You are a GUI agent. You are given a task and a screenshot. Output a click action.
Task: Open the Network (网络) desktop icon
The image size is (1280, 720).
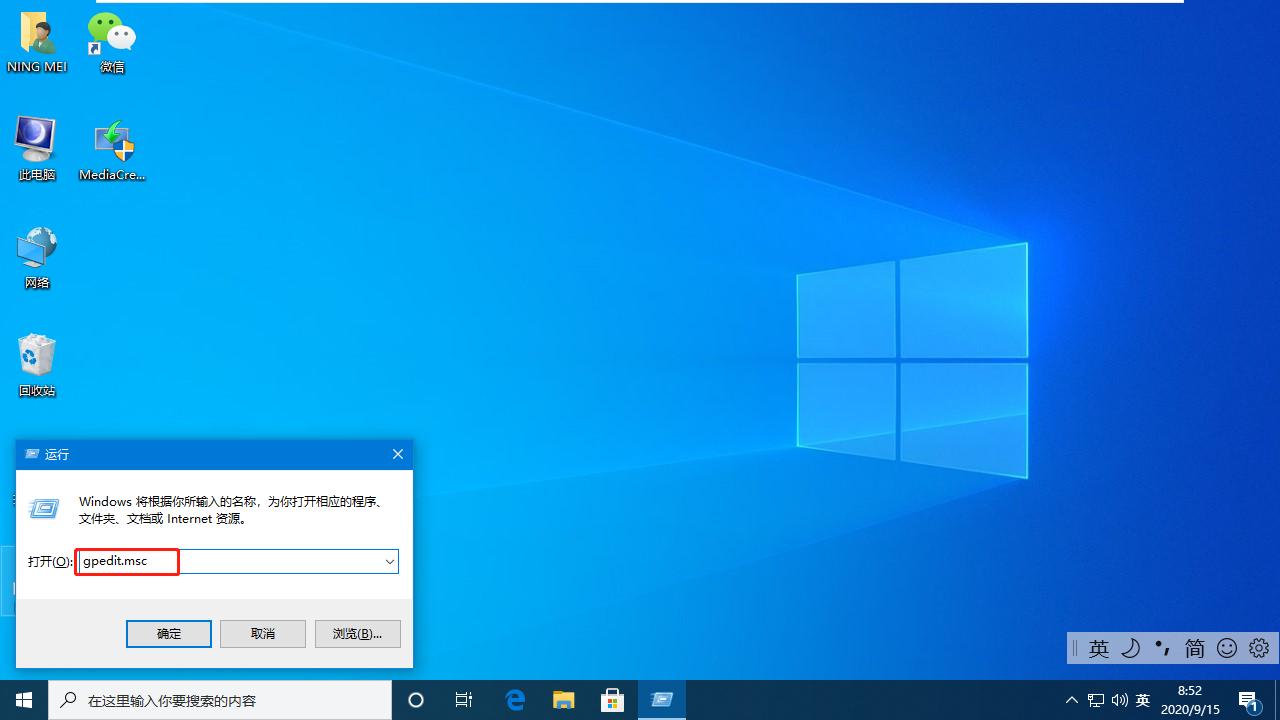point(36,248)
